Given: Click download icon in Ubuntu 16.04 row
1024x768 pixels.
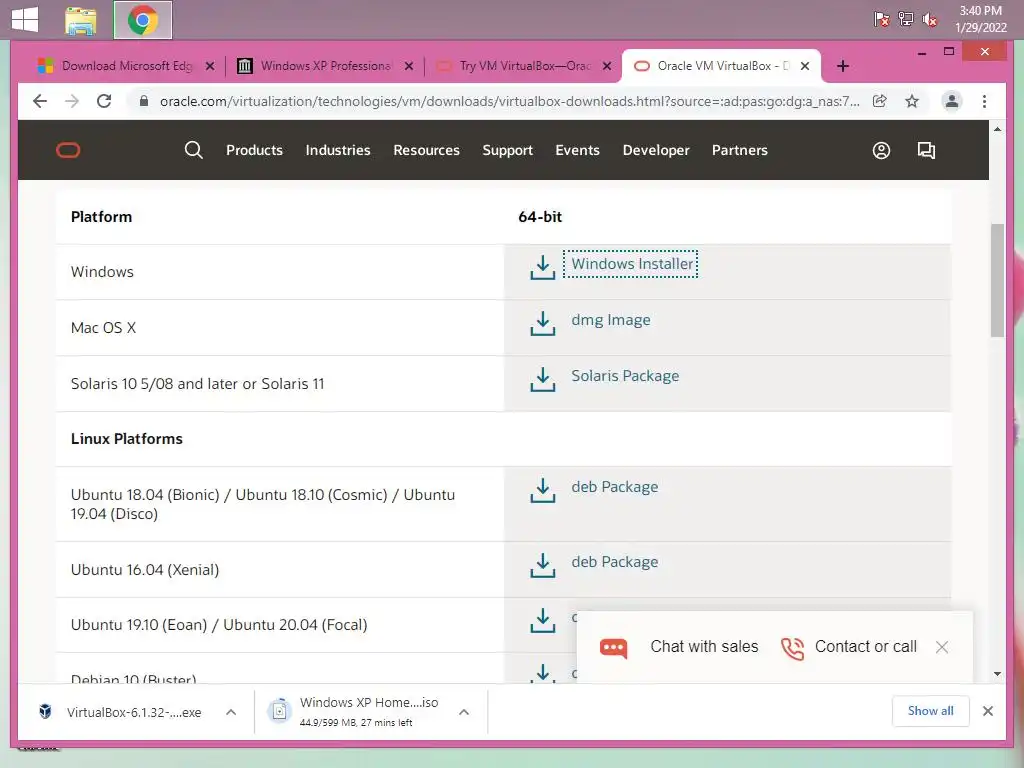Looking at the screenshot, I should (x=542, y=565).
